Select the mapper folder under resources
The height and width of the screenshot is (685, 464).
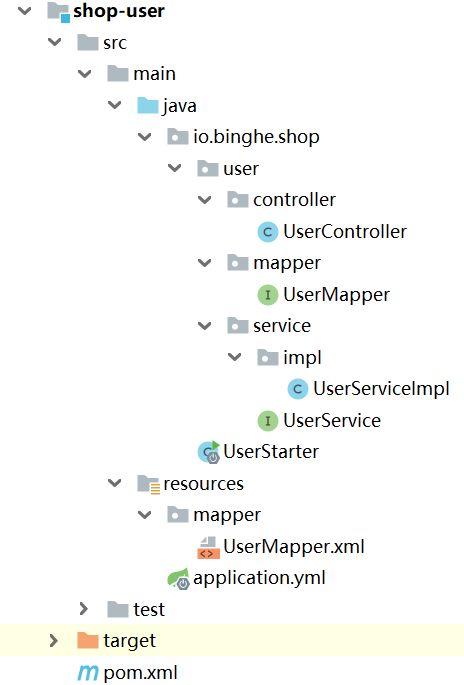pos(227,515)
